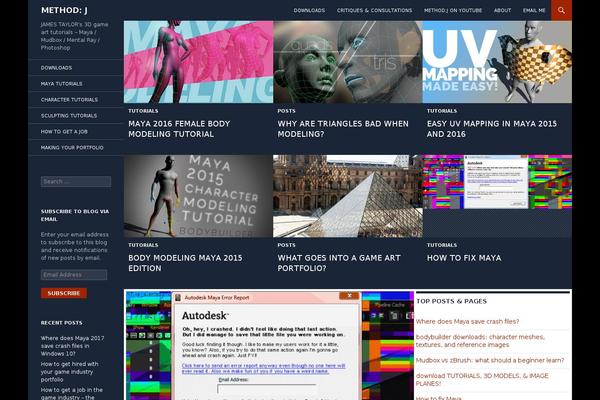Select the Tutorials category above How To Fix Maya
This screenshot has height=400, width=600.
(x=442, y=245)
